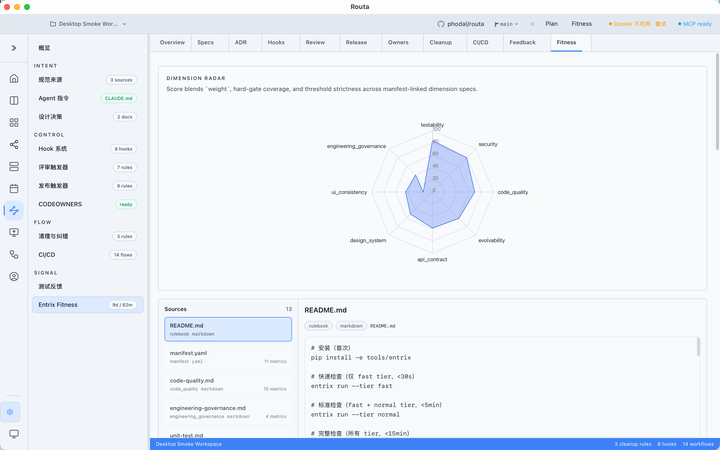Image resolution: width=720 pixels, height=450 pixels.
Task: Switch to the Overview tab
Action: tap(172, 42)
